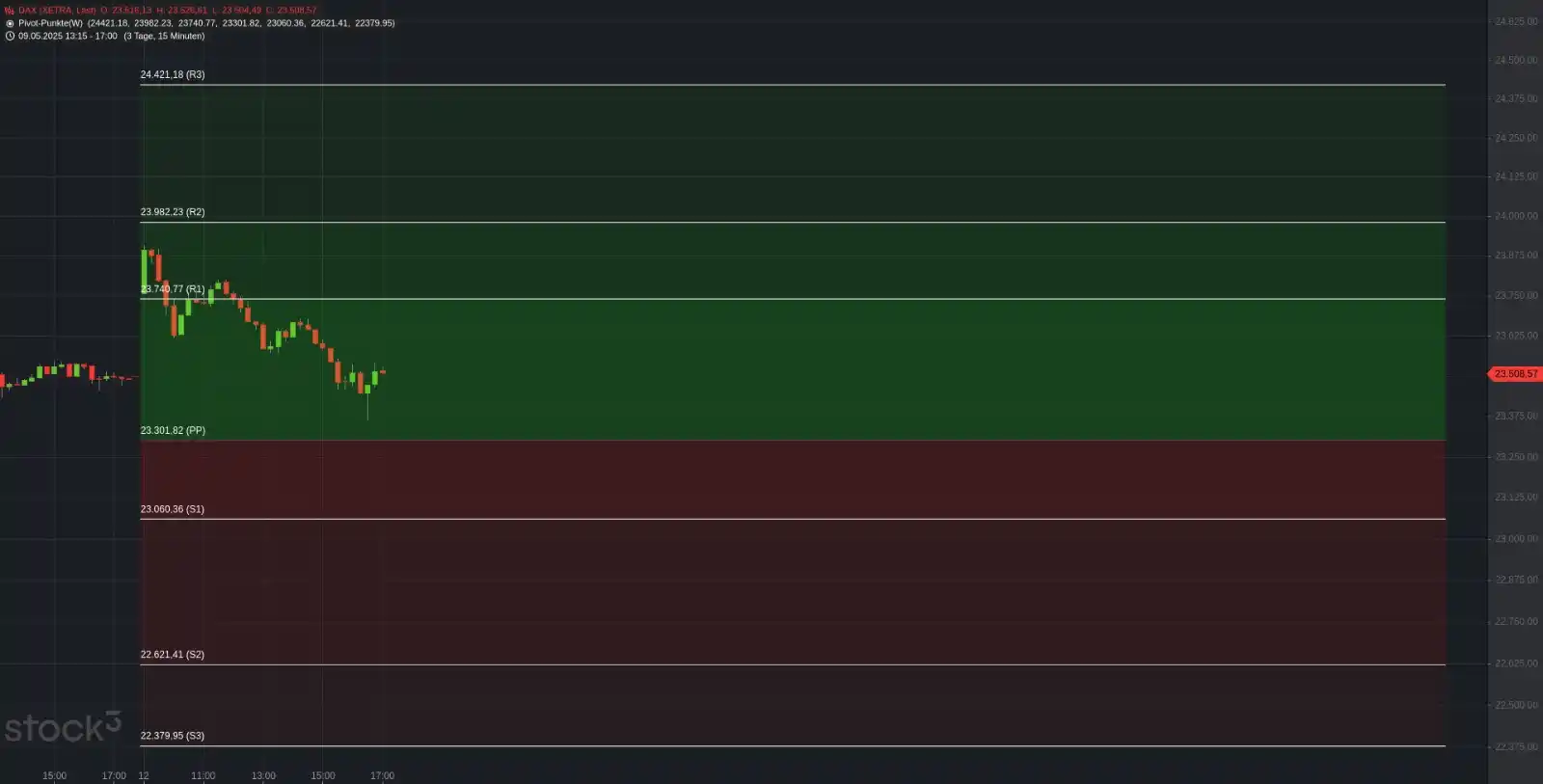Click the 24.000,00 price axis value
Viewport: 1543px width, 784px height.
[1516, 216]
